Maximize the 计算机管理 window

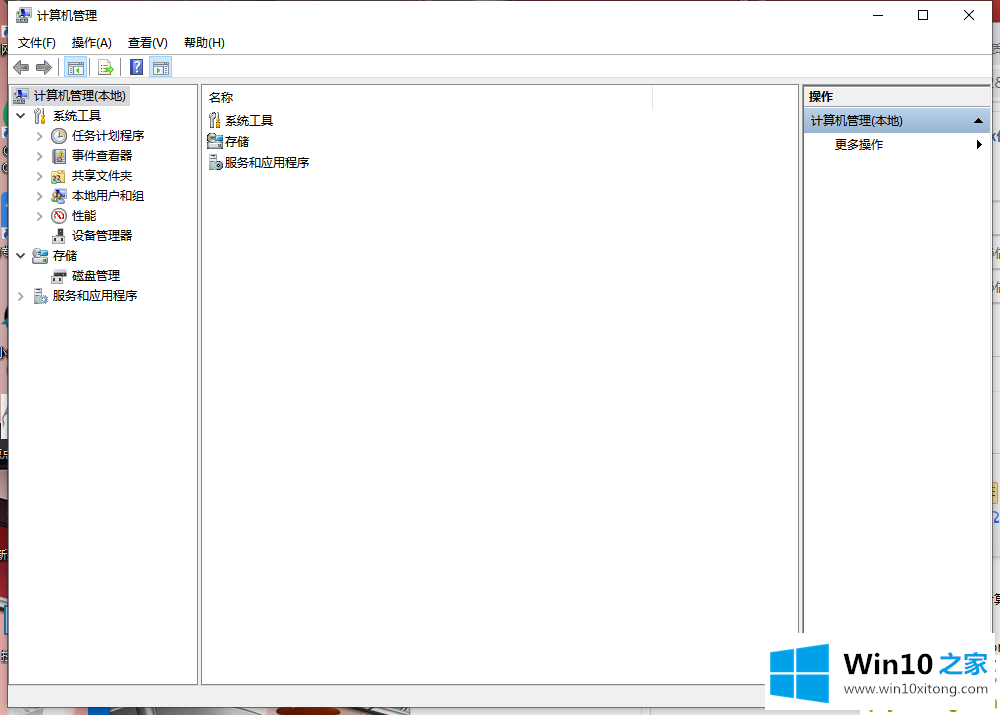click(923, 15)
